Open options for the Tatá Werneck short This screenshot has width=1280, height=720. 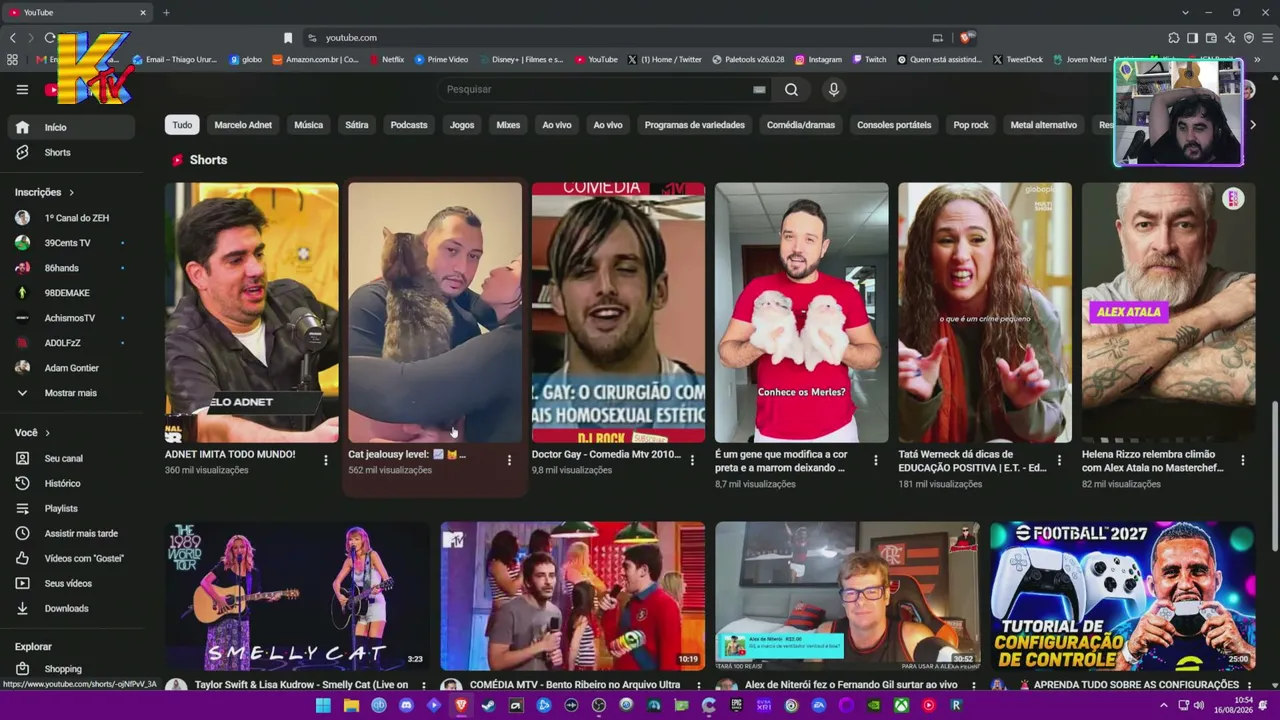coord(1059,460)
